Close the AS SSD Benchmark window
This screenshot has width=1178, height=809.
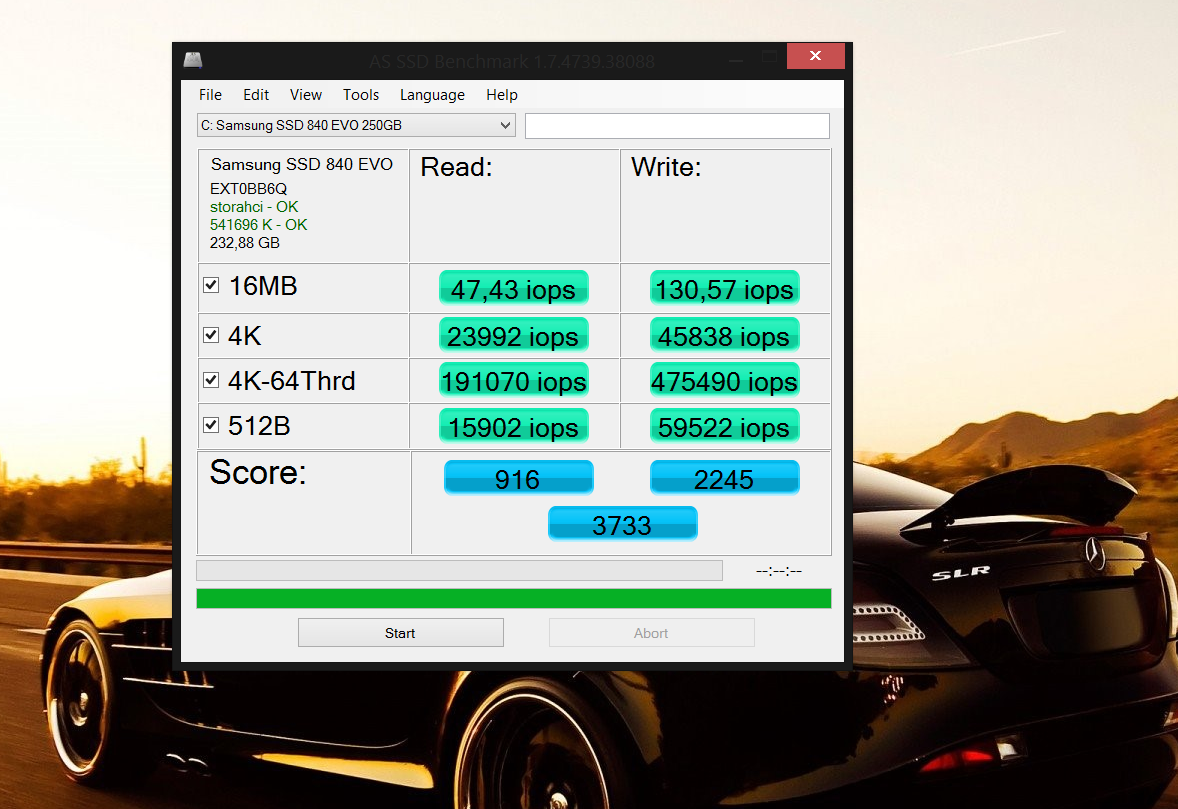click(816, 56)
